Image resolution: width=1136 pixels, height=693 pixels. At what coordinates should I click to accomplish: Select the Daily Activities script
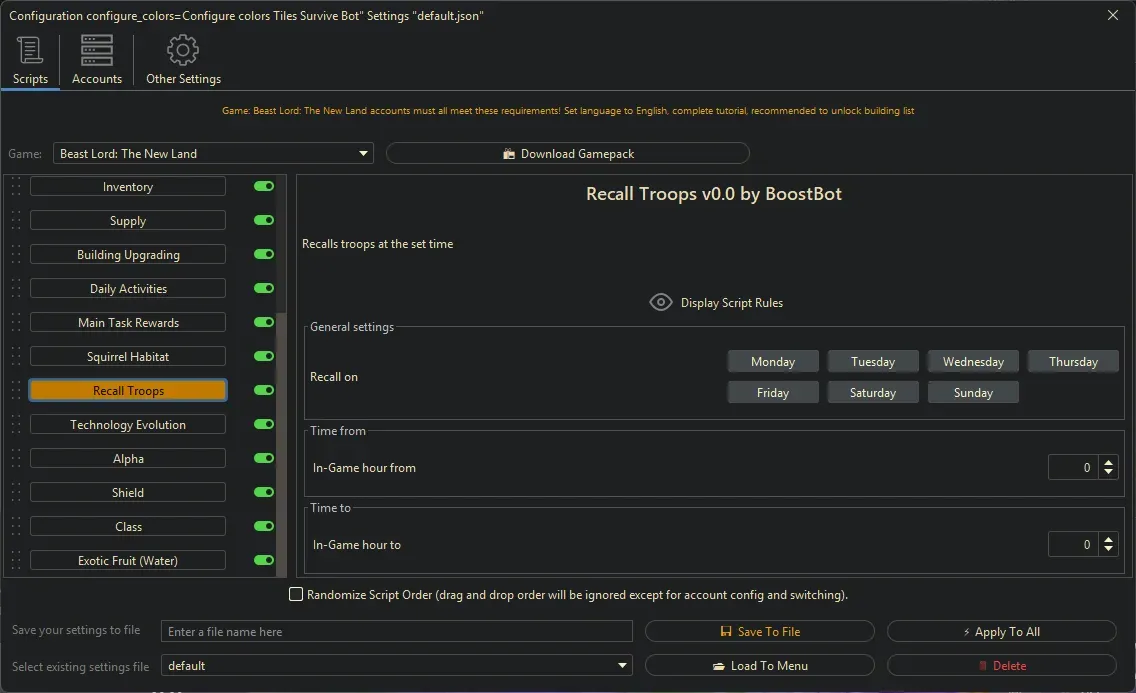click(x=128, y=289)
